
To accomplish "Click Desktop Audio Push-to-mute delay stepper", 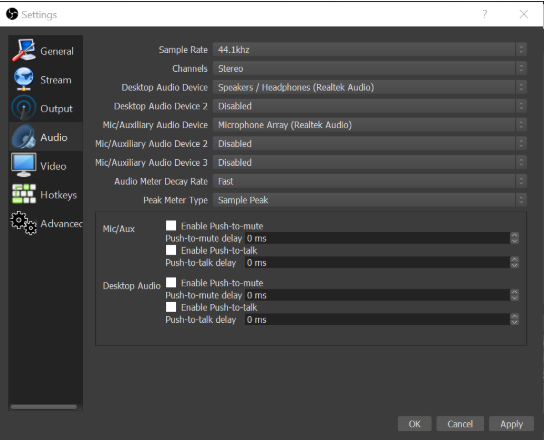I will [x=515, y=295].
